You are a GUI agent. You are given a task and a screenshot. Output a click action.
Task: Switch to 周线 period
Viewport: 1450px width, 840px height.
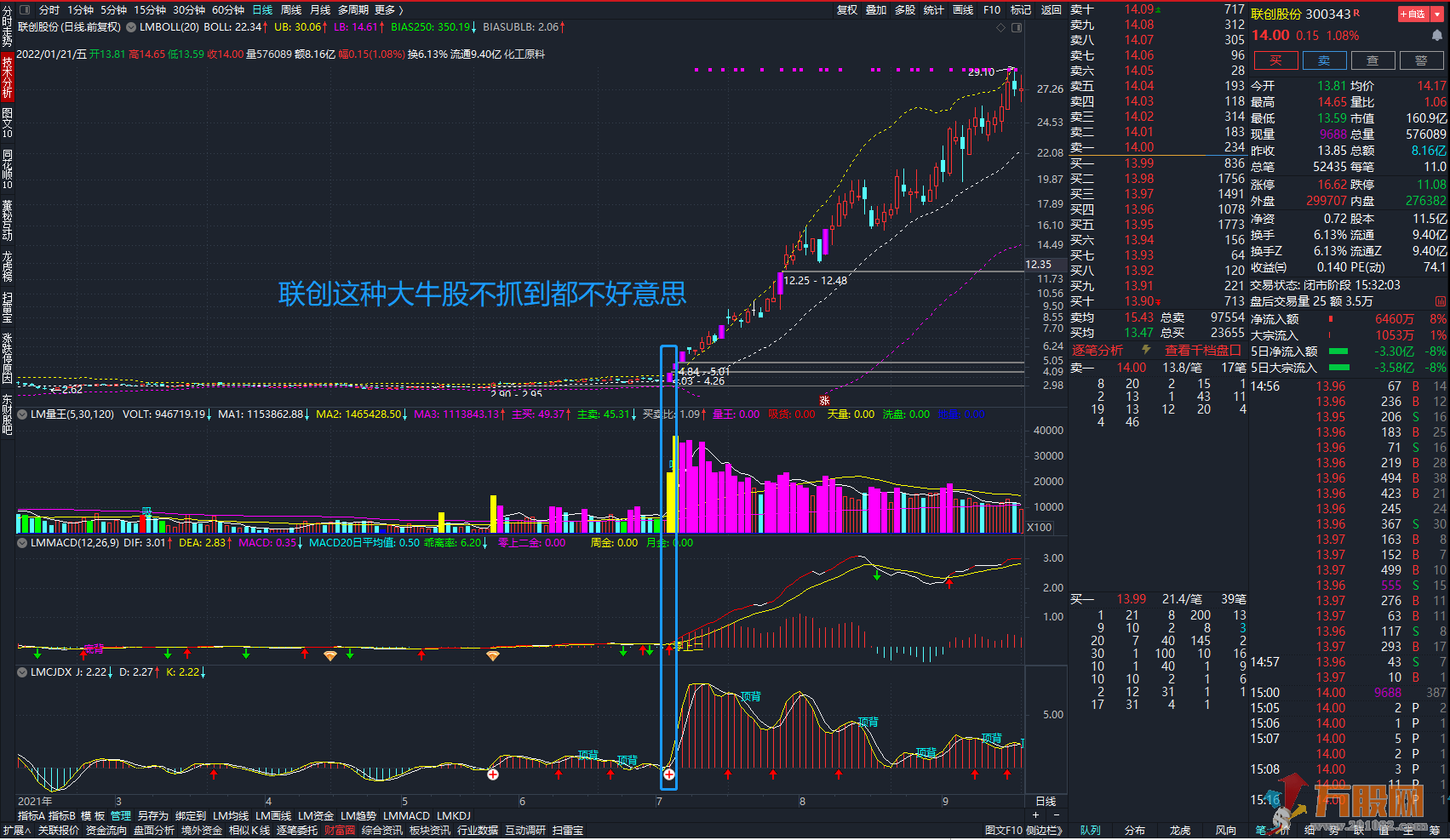(291, 10)
